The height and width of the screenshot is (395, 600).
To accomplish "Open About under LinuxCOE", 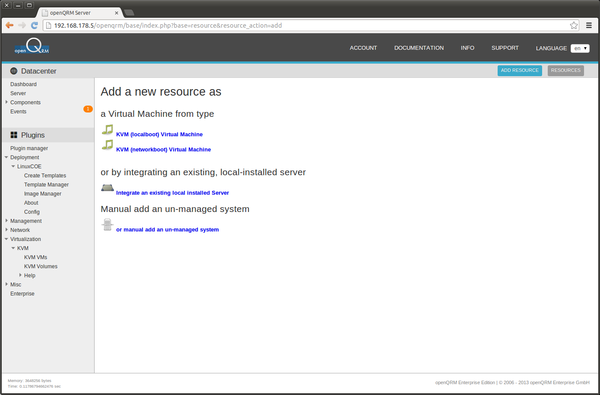I will pyautogui.click(x=31, y=203).
